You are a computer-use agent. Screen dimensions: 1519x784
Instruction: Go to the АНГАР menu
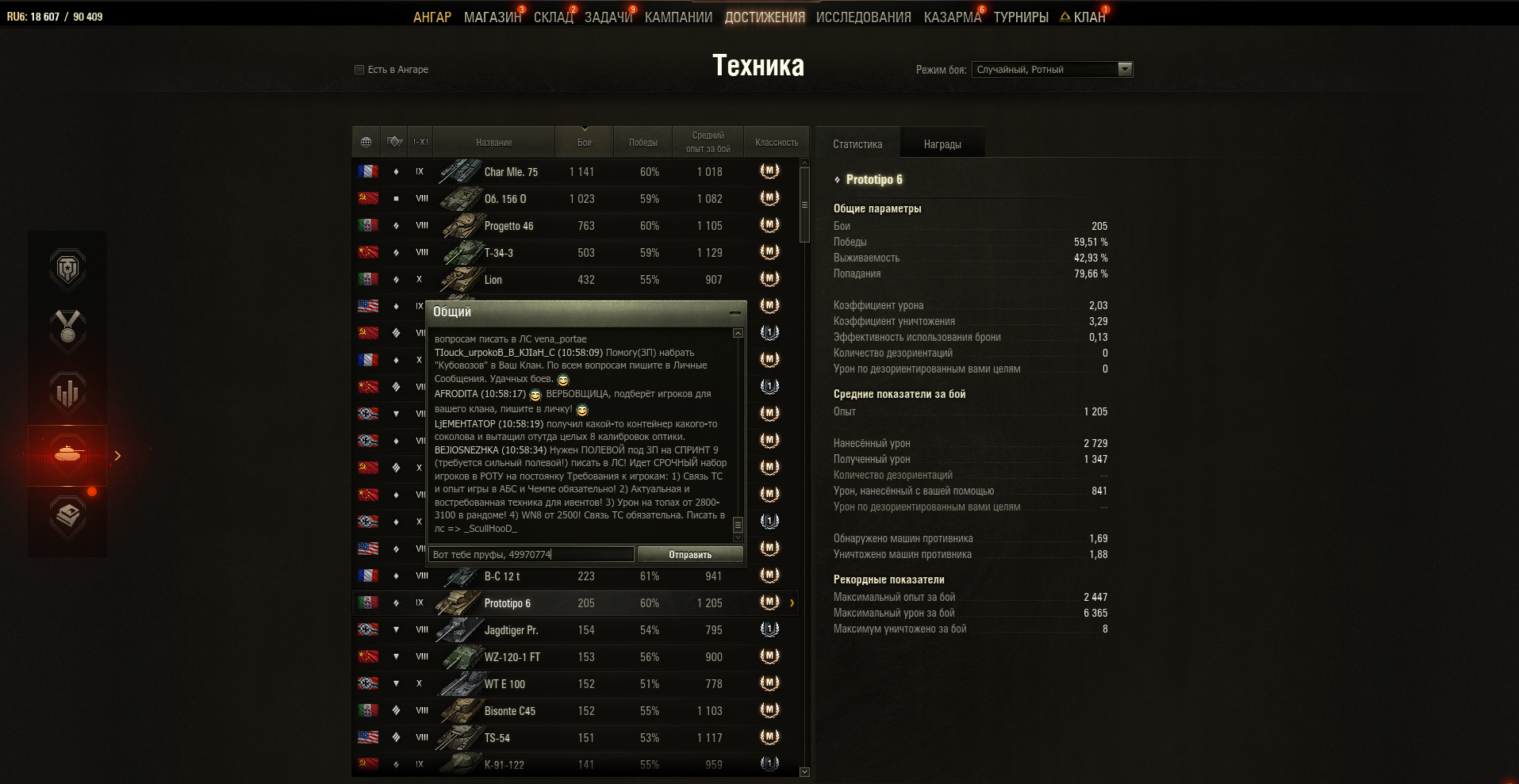click(x=432, y=17)
